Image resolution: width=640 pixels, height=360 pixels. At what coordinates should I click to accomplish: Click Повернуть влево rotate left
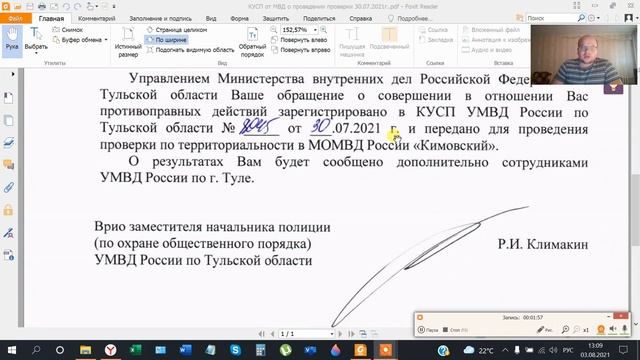coord(299,40)
